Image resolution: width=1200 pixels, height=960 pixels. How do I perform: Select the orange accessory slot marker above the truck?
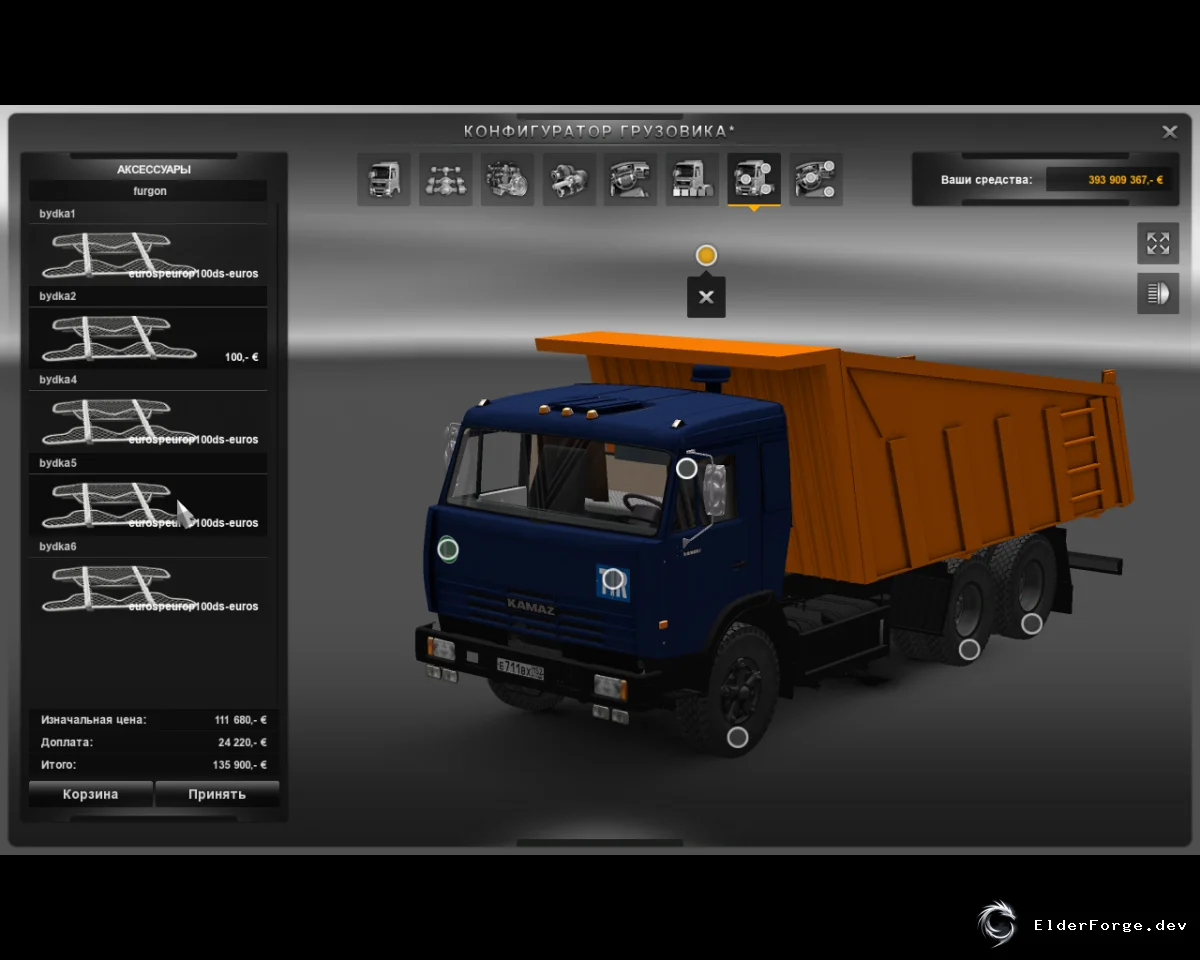click(x=706, y=256)
